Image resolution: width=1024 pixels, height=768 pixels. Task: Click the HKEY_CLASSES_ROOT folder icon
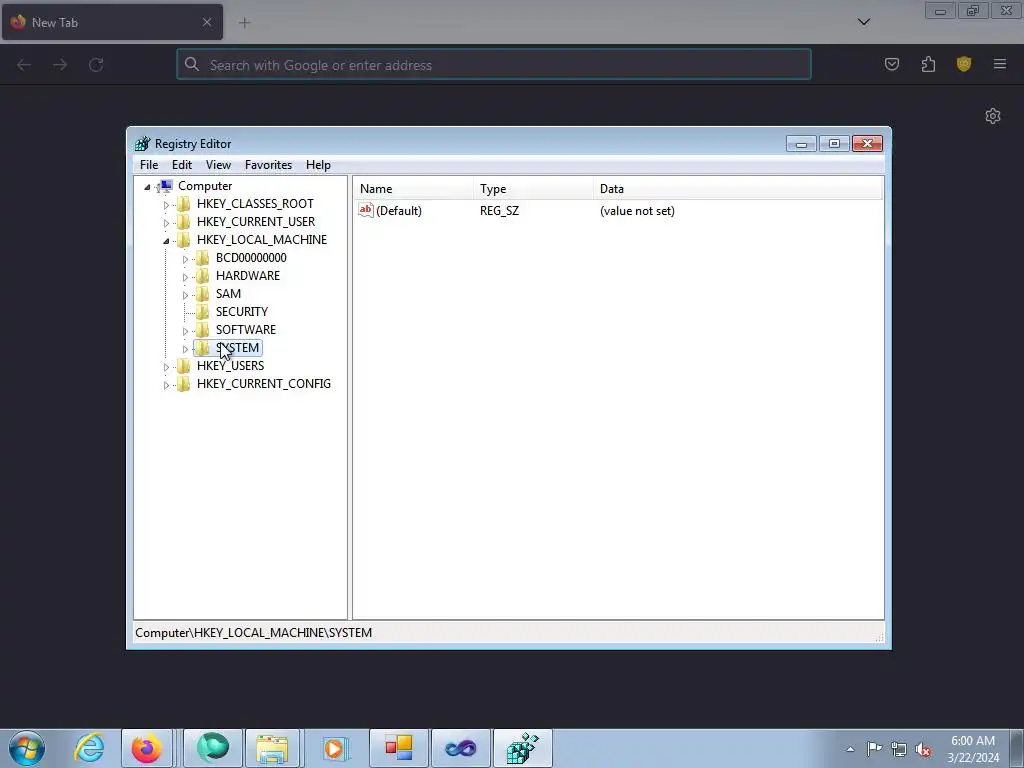[x=184, y=204]
